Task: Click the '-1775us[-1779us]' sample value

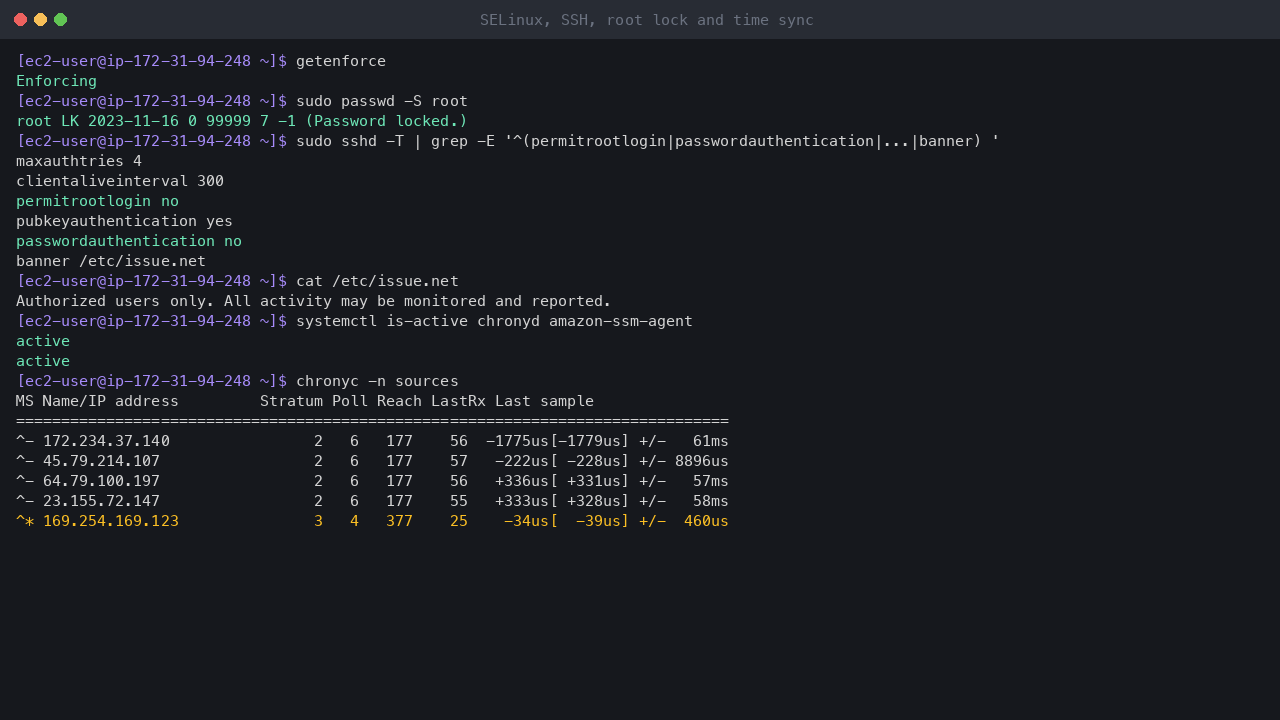Action: (558, 441)
